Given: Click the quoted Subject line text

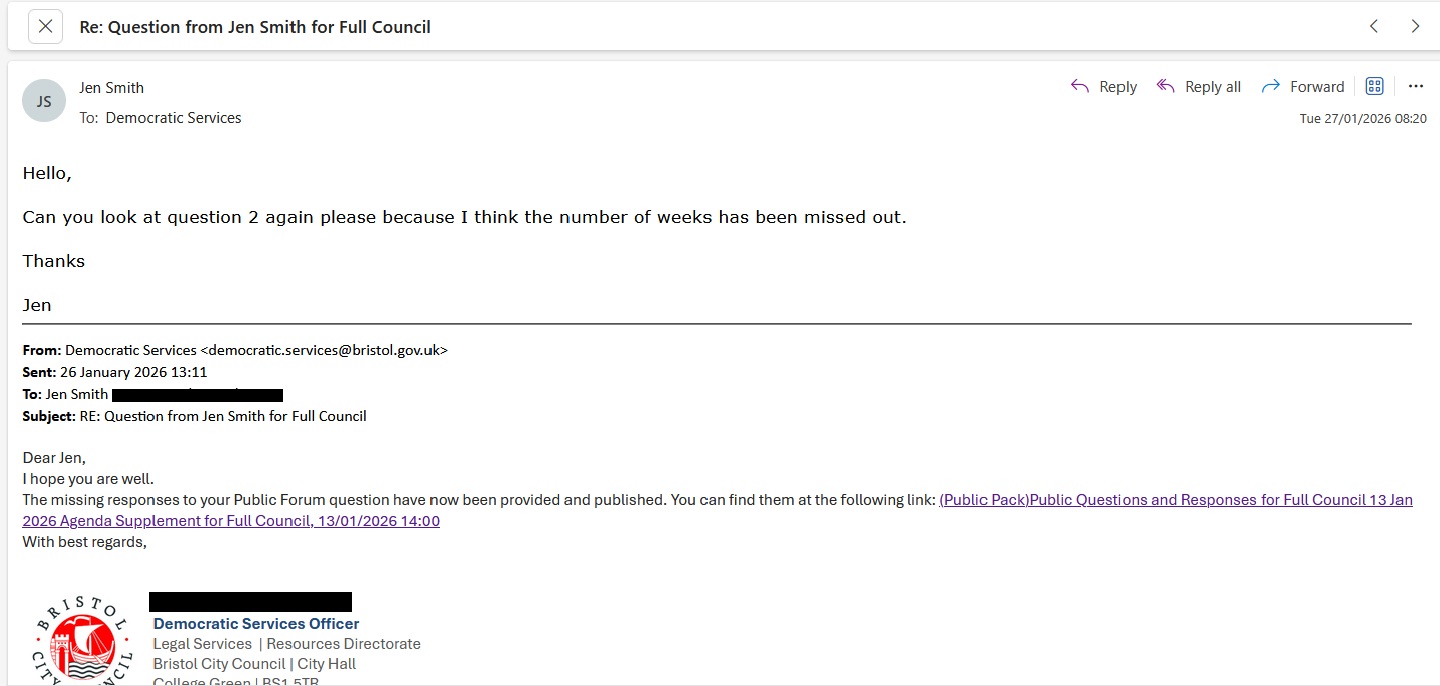Looking at the screenshot, I should pos(223,416).
